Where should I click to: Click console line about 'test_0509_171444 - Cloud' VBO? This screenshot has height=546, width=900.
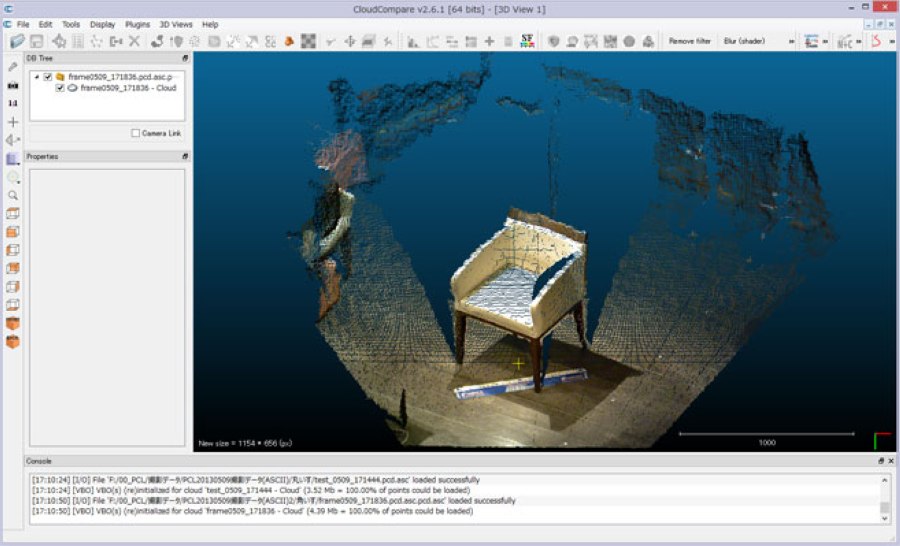pyautogui.click(x=251, y=490)
